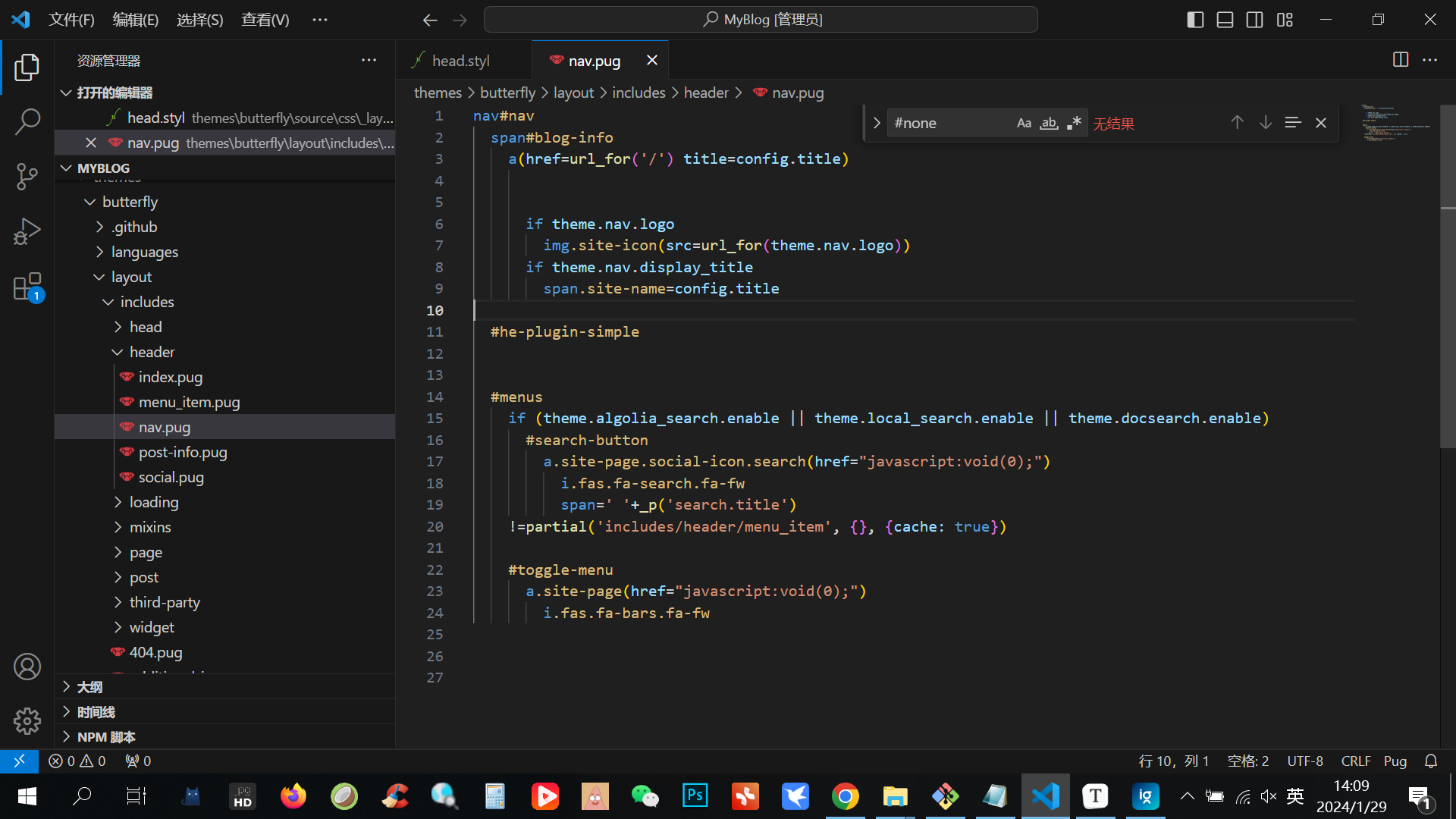Open the Accounts menu icon
This screenshot has height=819, width=1456.
pyautogui.click(x=27, y=667)
